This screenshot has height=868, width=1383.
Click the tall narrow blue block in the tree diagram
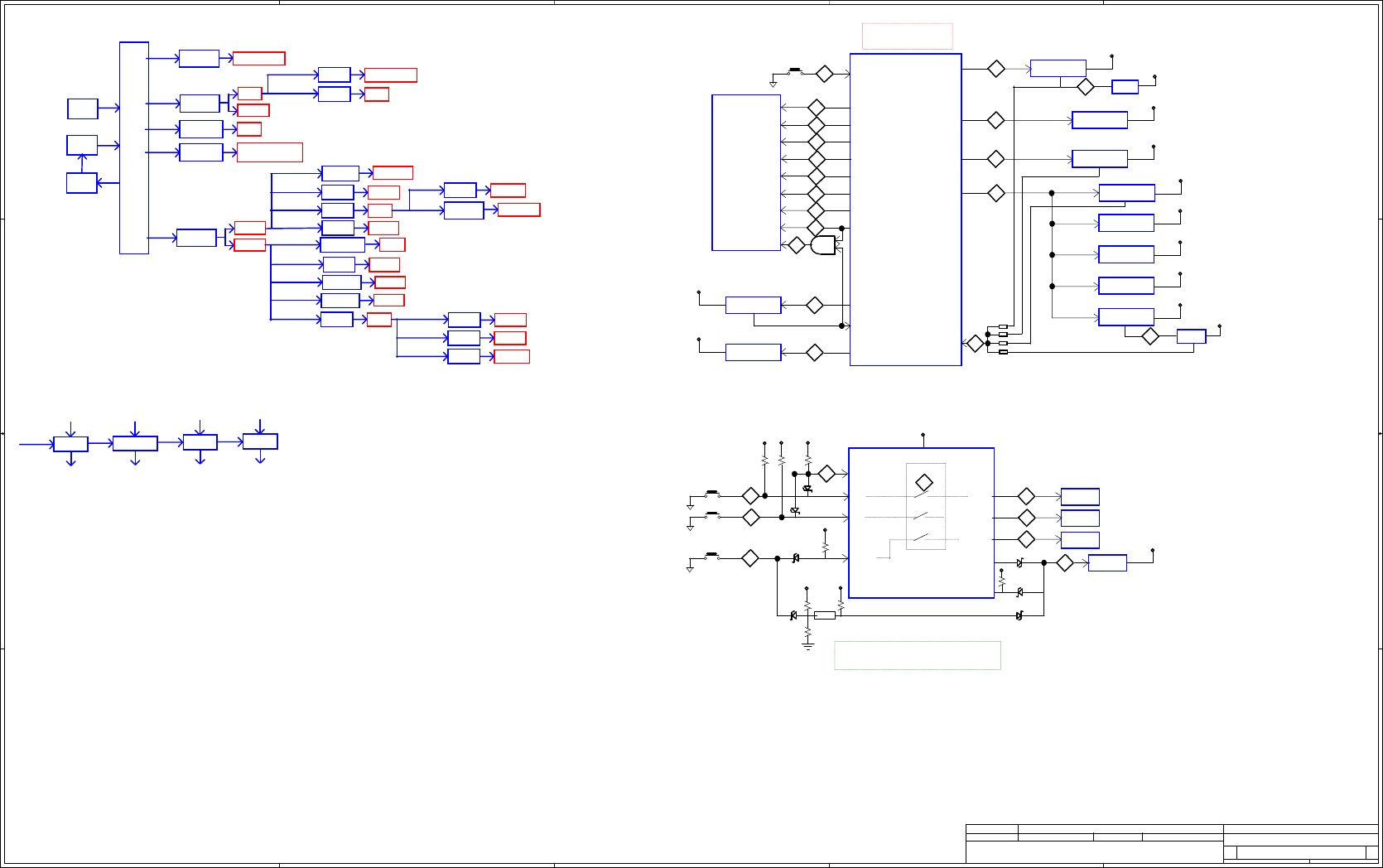(x=134, y=147)
